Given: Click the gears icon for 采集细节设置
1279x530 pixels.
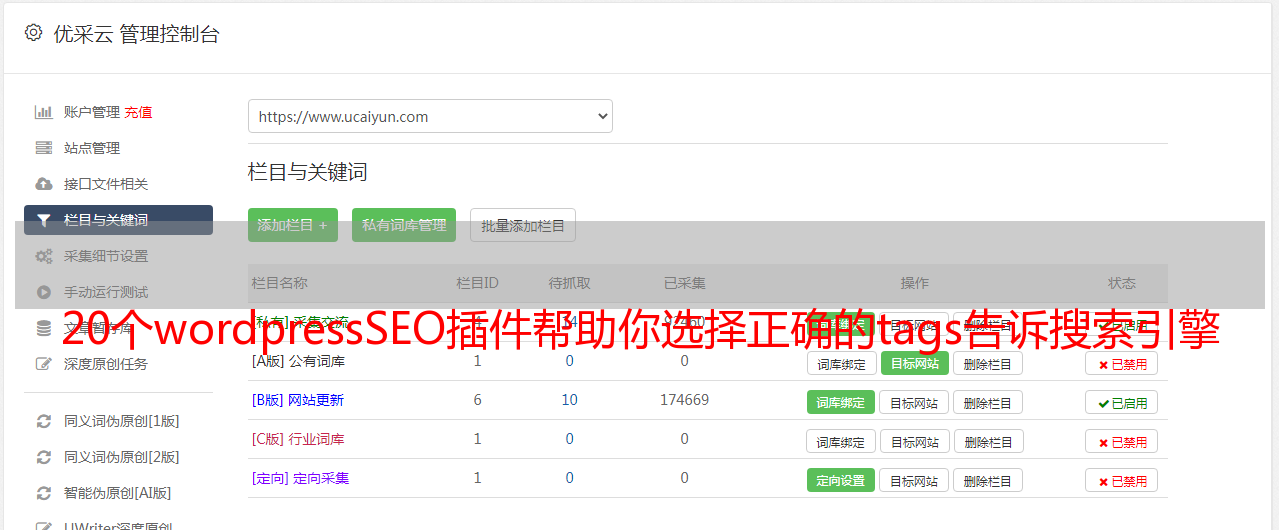Looking at the screenshot, I should 43,256.
